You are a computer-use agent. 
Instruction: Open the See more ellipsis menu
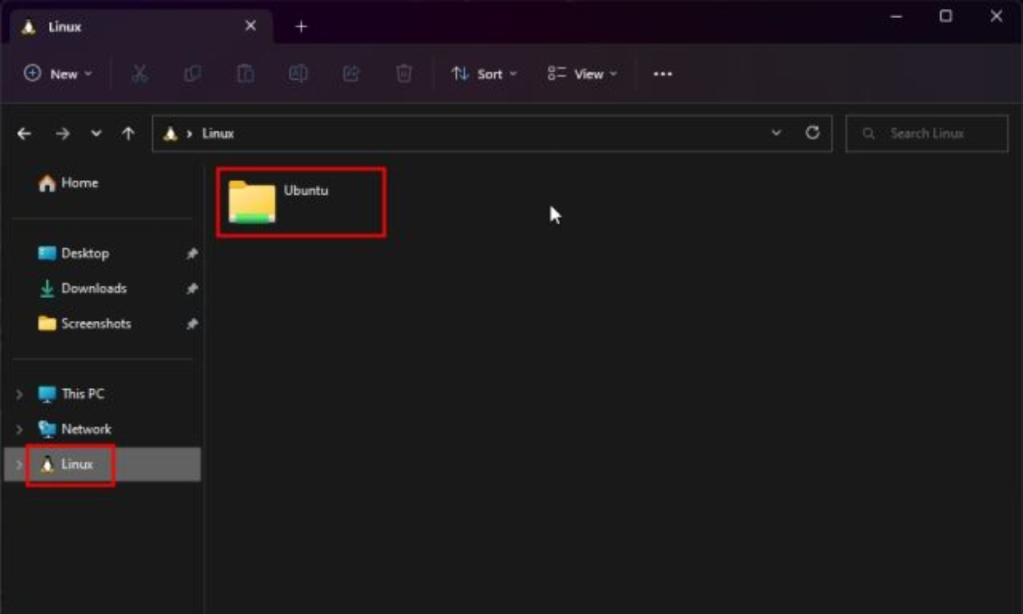tap(663, 74)
